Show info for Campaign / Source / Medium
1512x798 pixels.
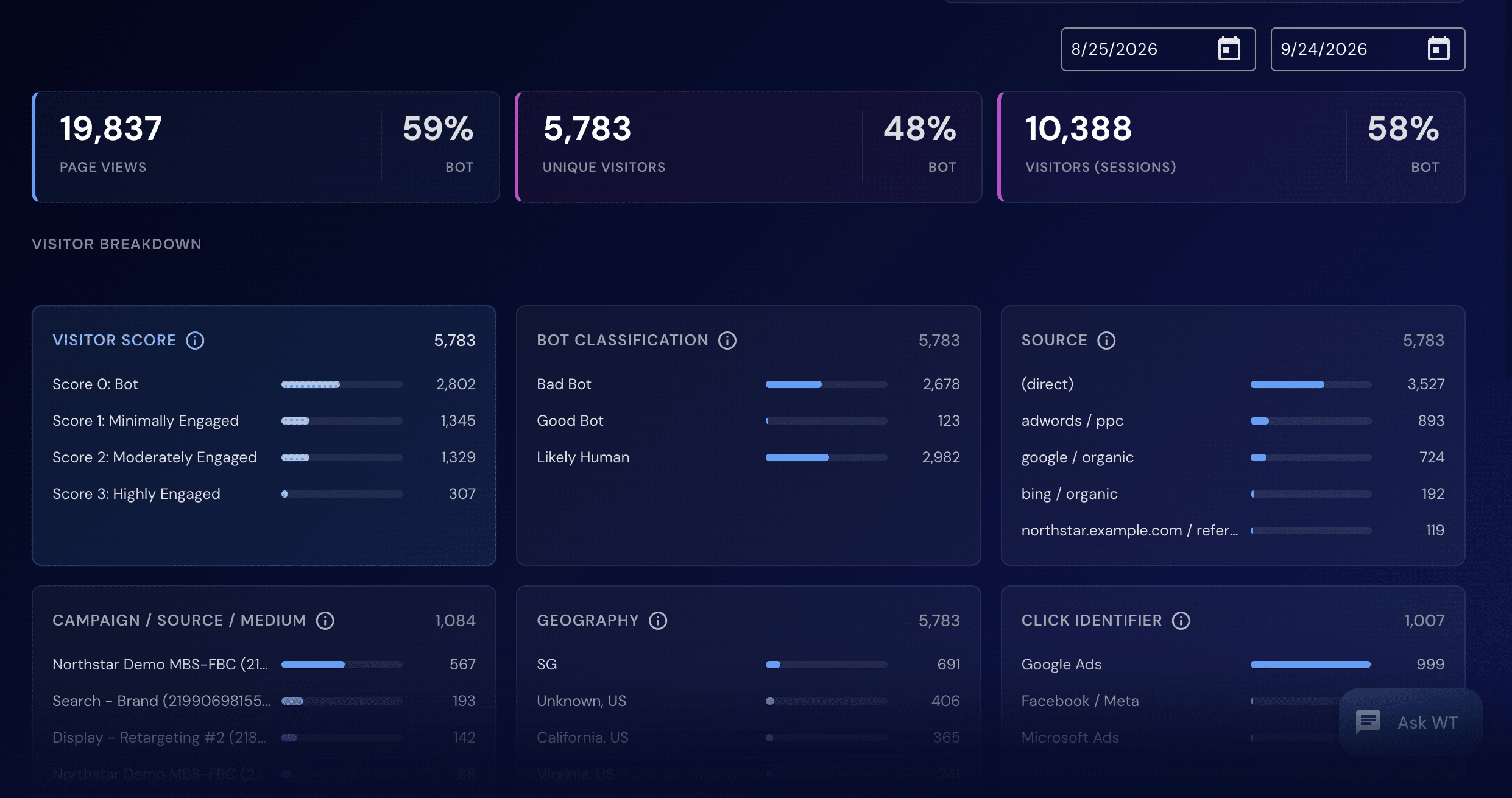point(325,620)
